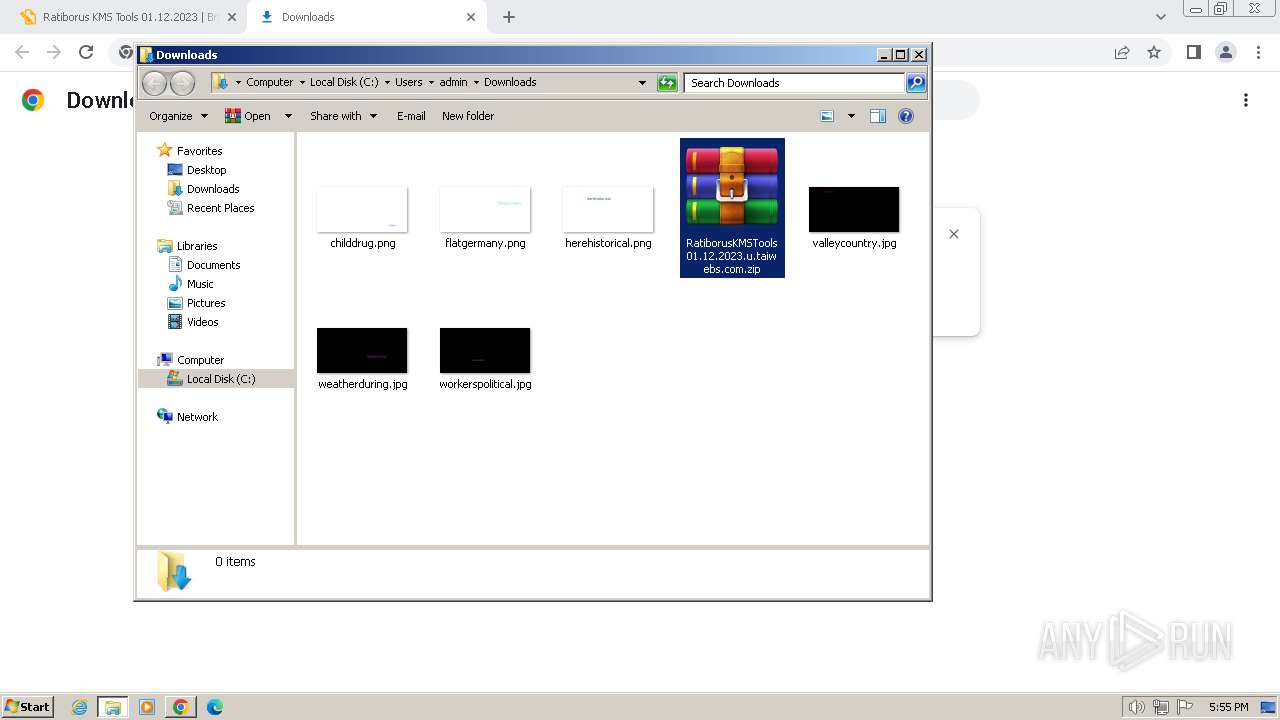Launch Internet Explorer from the taskbar
1280x720 pixels.
click(x=79, y=707)
